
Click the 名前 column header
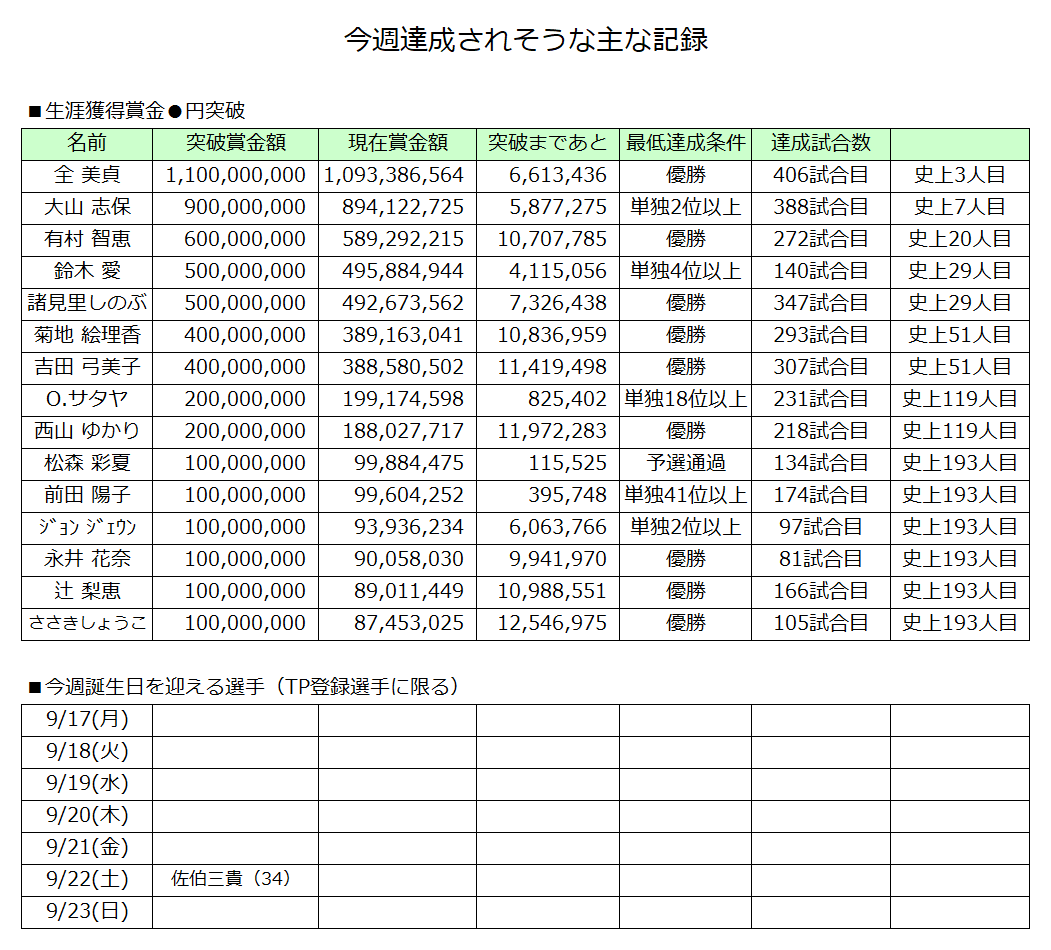tap(87, 143)
